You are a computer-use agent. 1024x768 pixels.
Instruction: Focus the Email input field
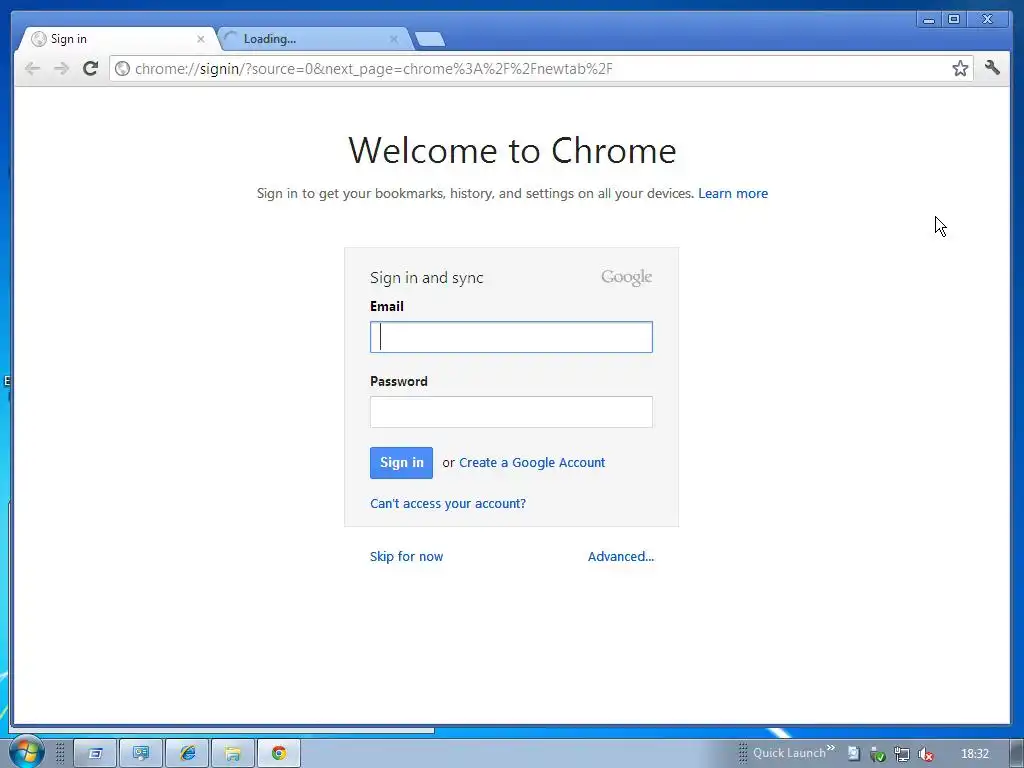(x=511, y=337)
